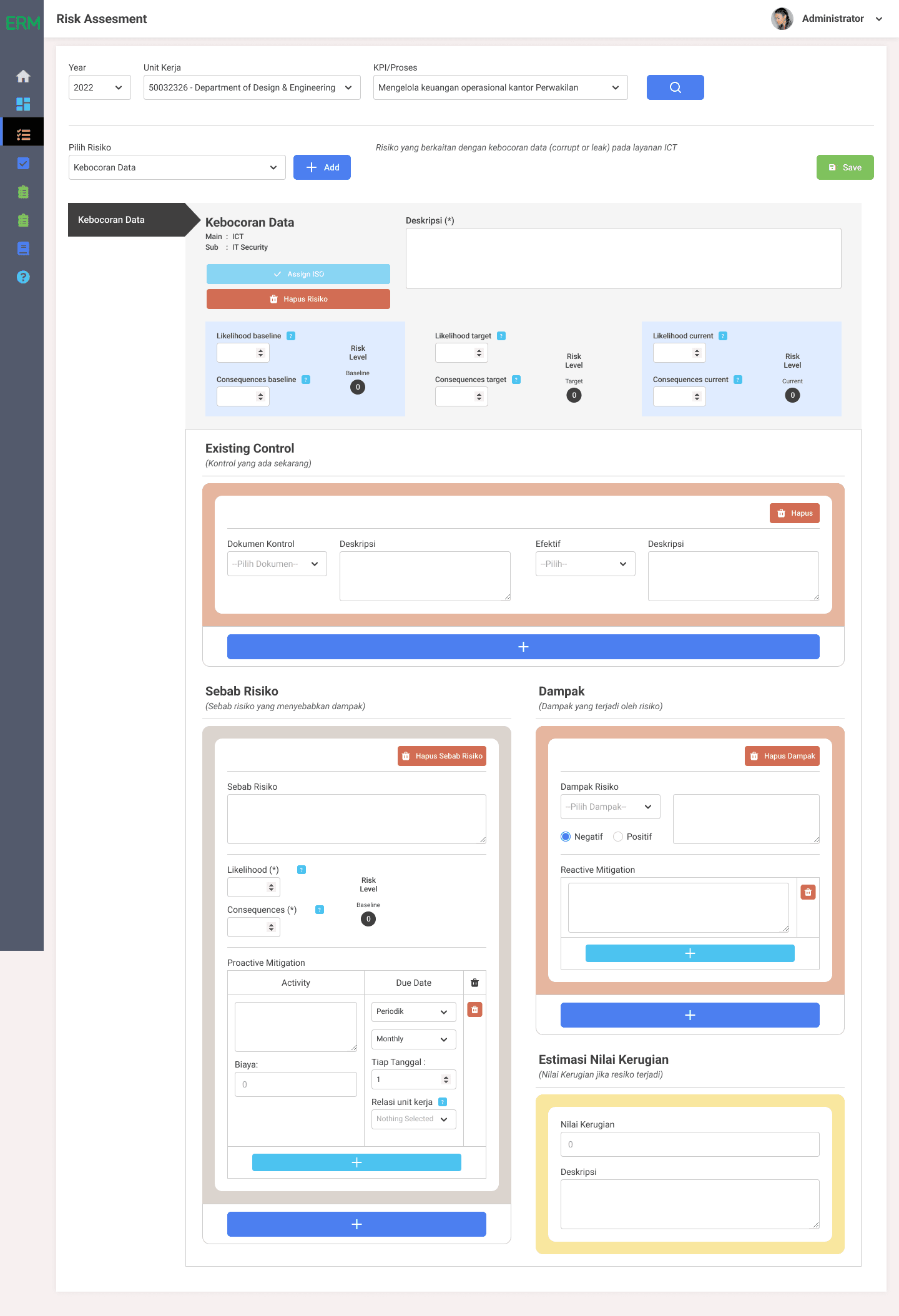The image size is (899, 1316).
Task: Open the Pilih Risiko dropdown
Action: [177, 167]
